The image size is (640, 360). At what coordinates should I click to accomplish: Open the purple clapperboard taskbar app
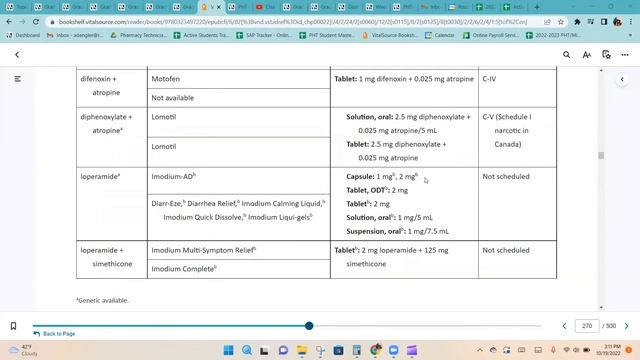pos(412,350)
